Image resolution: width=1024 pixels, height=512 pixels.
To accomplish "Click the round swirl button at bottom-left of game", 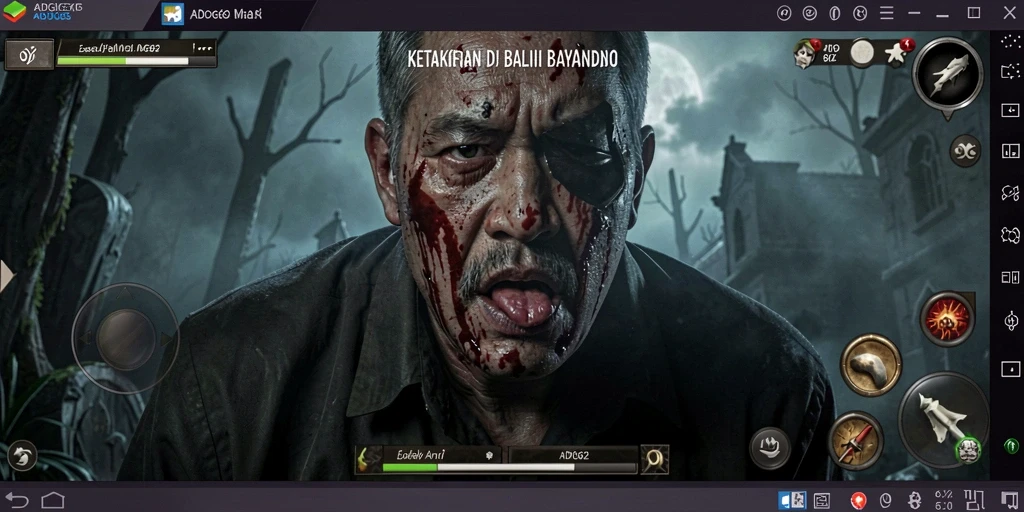I will 22,455.
